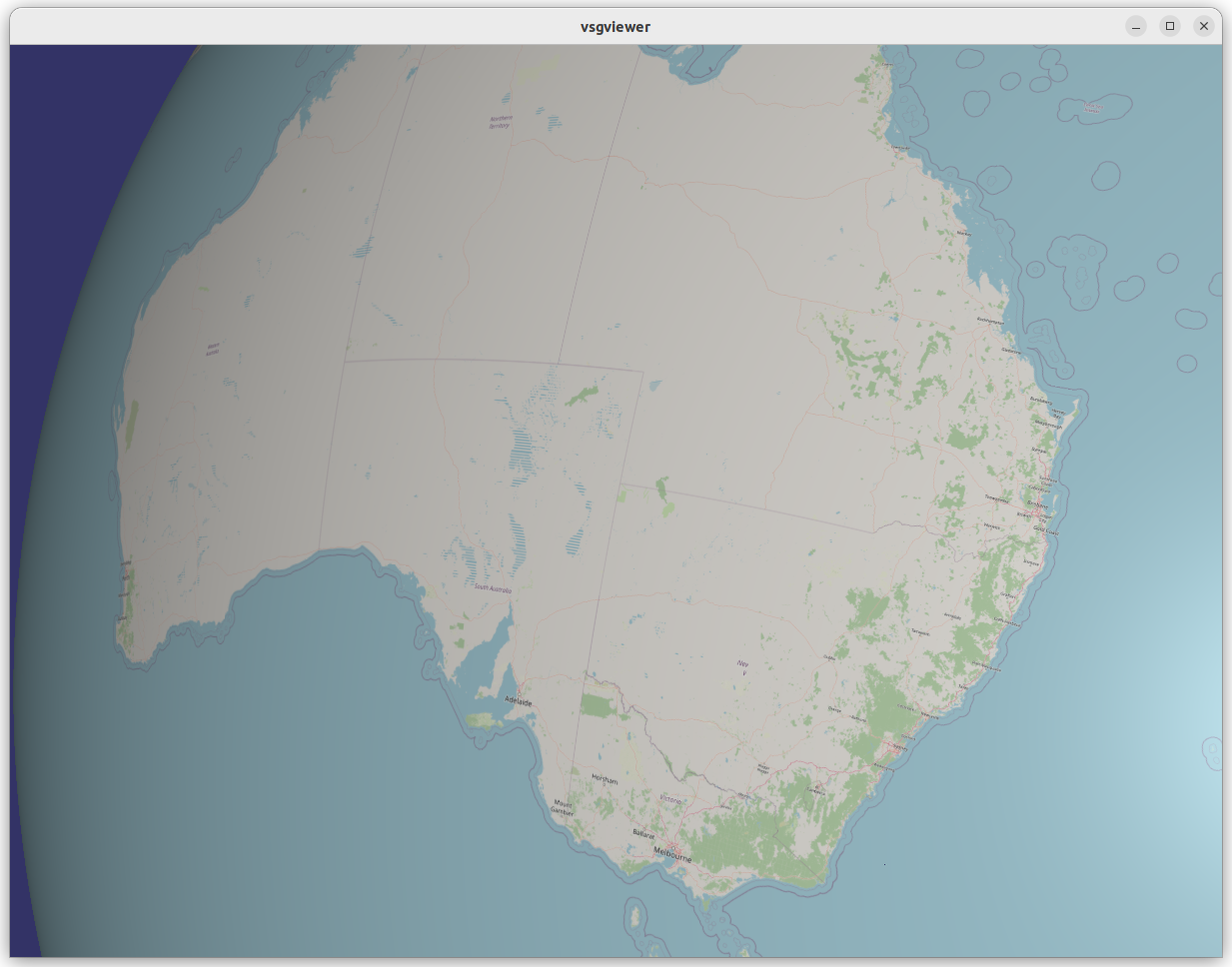Click the Western Australia state label
This screenshot has height=967, width=1232.
point(213,349)
